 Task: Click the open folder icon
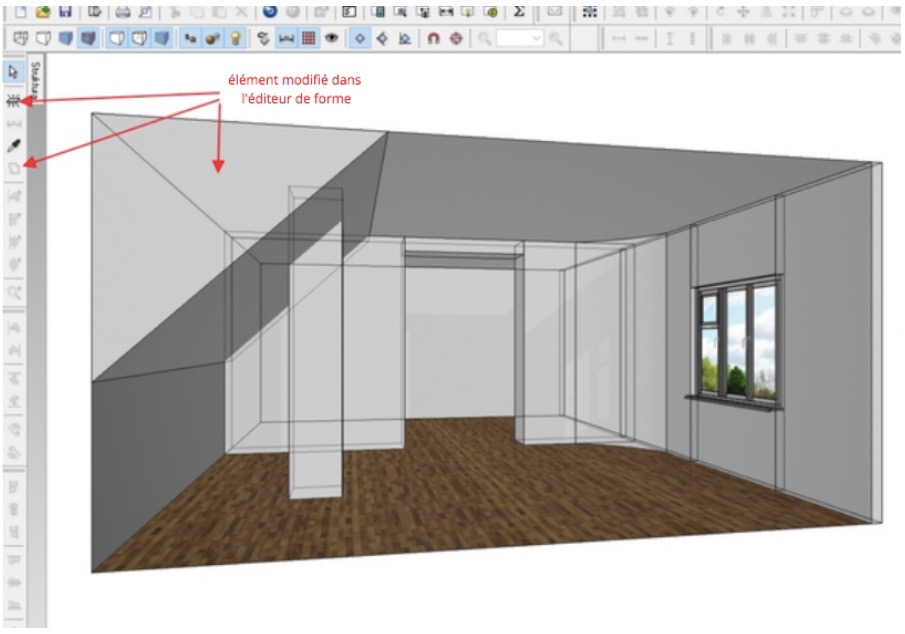(42, 11)
